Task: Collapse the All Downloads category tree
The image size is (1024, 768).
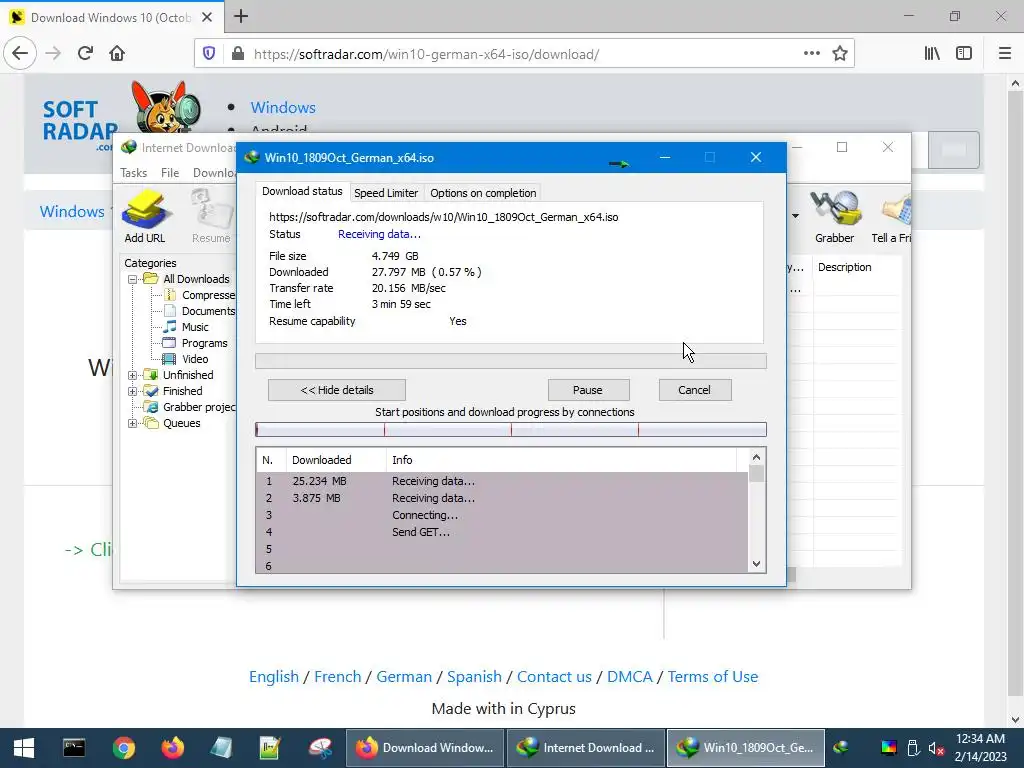Action: point(133,279)
